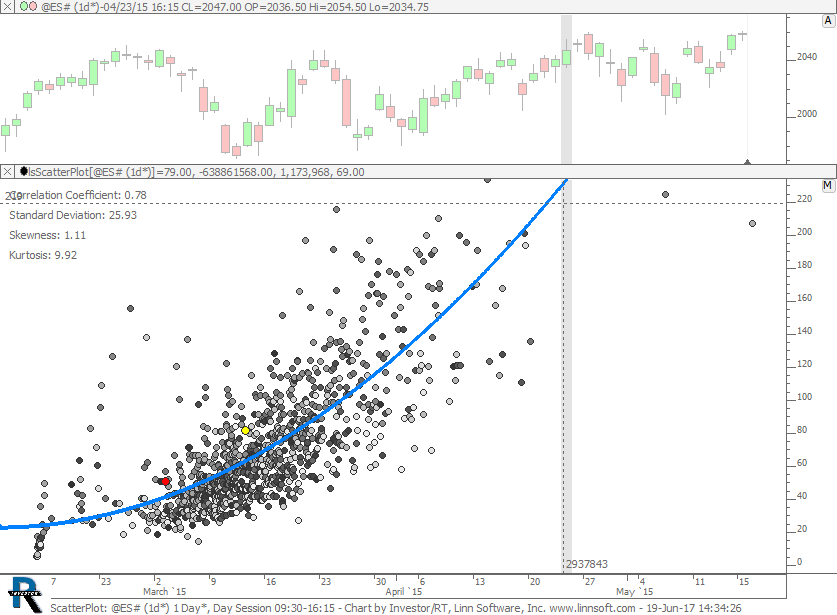Toggle the 'M' scale button on scatter pane
837x615 pixels.
click(x=828, y=185)
